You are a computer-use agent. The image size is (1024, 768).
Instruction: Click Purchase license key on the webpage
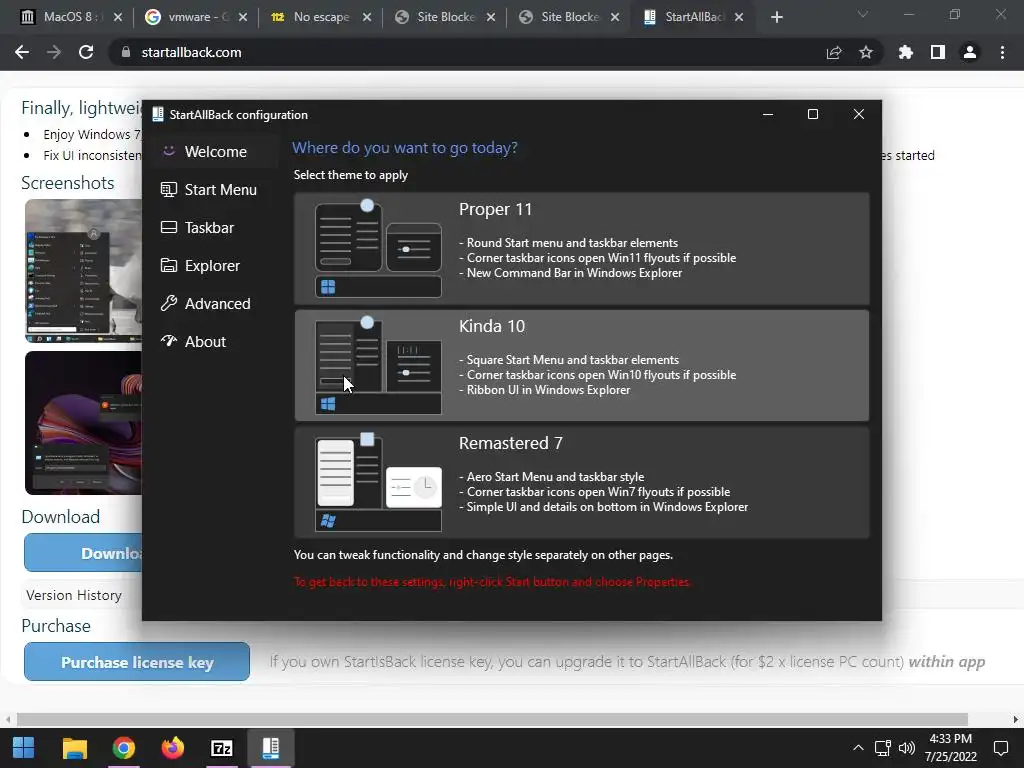point(137,662)
